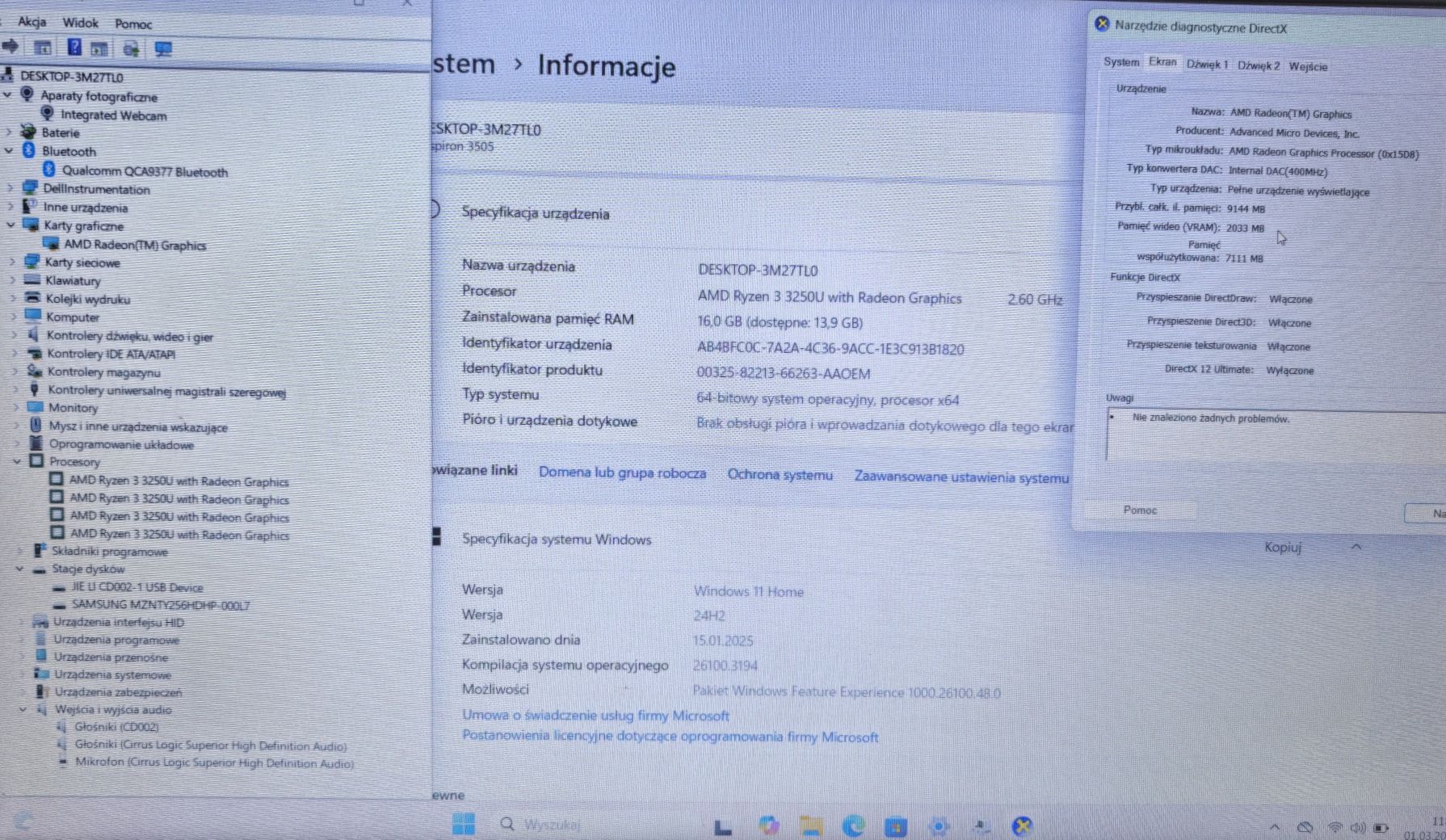Click the show/hide console tree toolbar icon
The height and width of the screenshot is (840, 1446).
pos(42,48)
